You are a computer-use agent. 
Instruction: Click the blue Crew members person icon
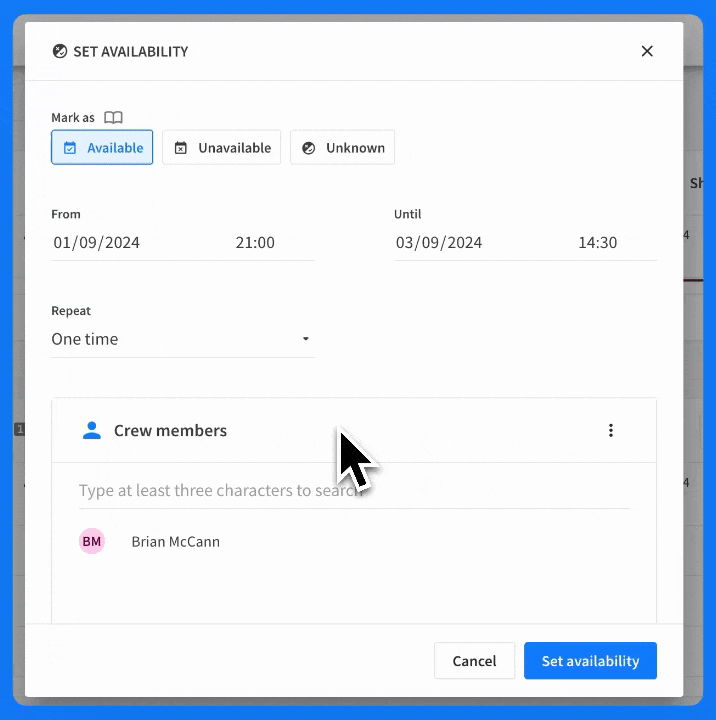92,431
